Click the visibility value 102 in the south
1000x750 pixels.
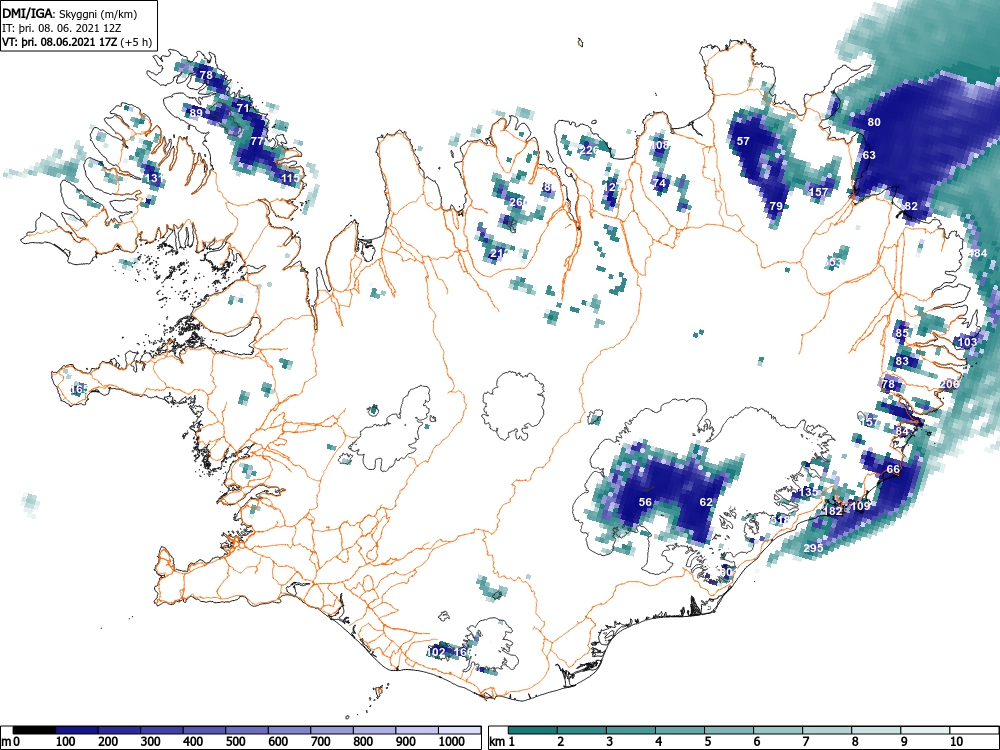pos(436,652)
